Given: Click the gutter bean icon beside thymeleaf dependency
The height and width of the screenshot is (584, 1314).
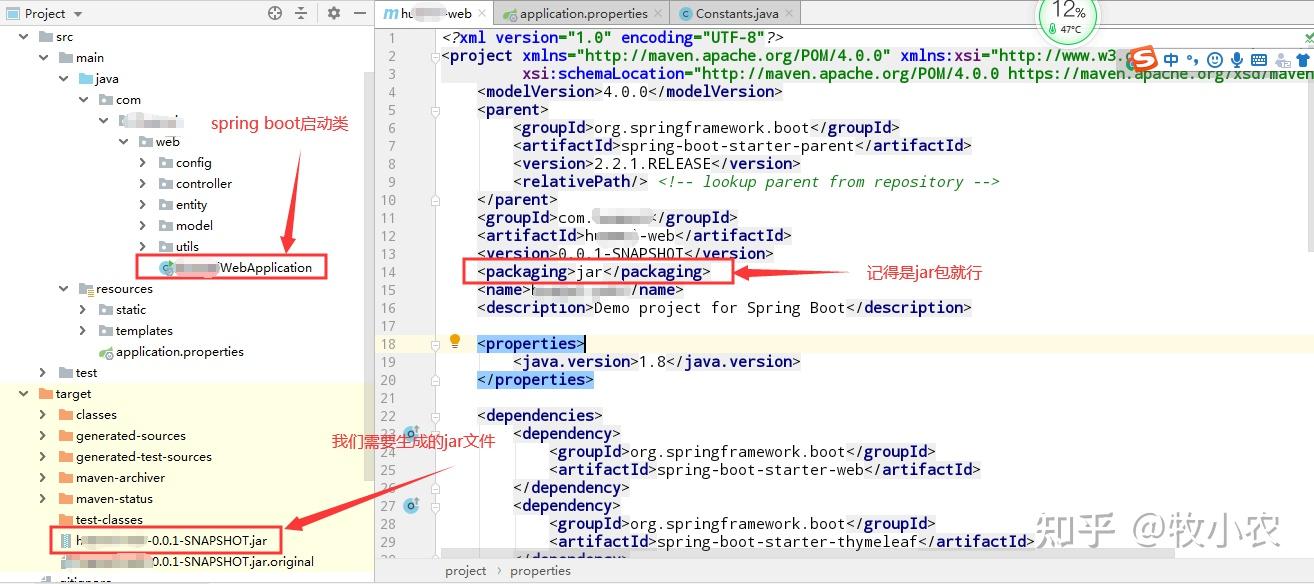Looking at the screenshot, I should [x=410, y=505].
